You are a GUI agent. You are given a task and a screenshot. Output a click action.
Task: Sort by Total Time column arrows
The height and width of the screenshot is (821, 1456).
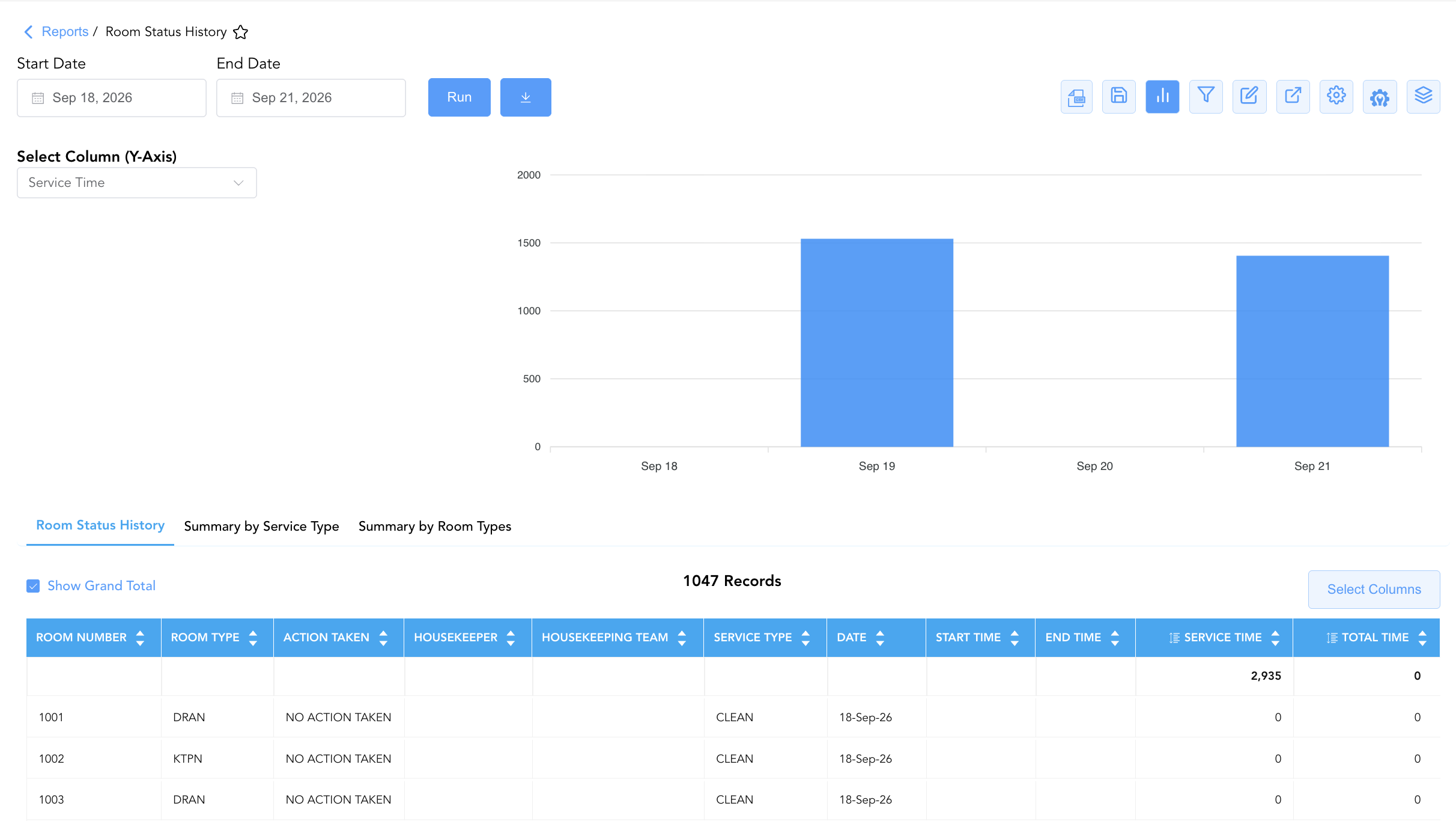point(1422,638)
